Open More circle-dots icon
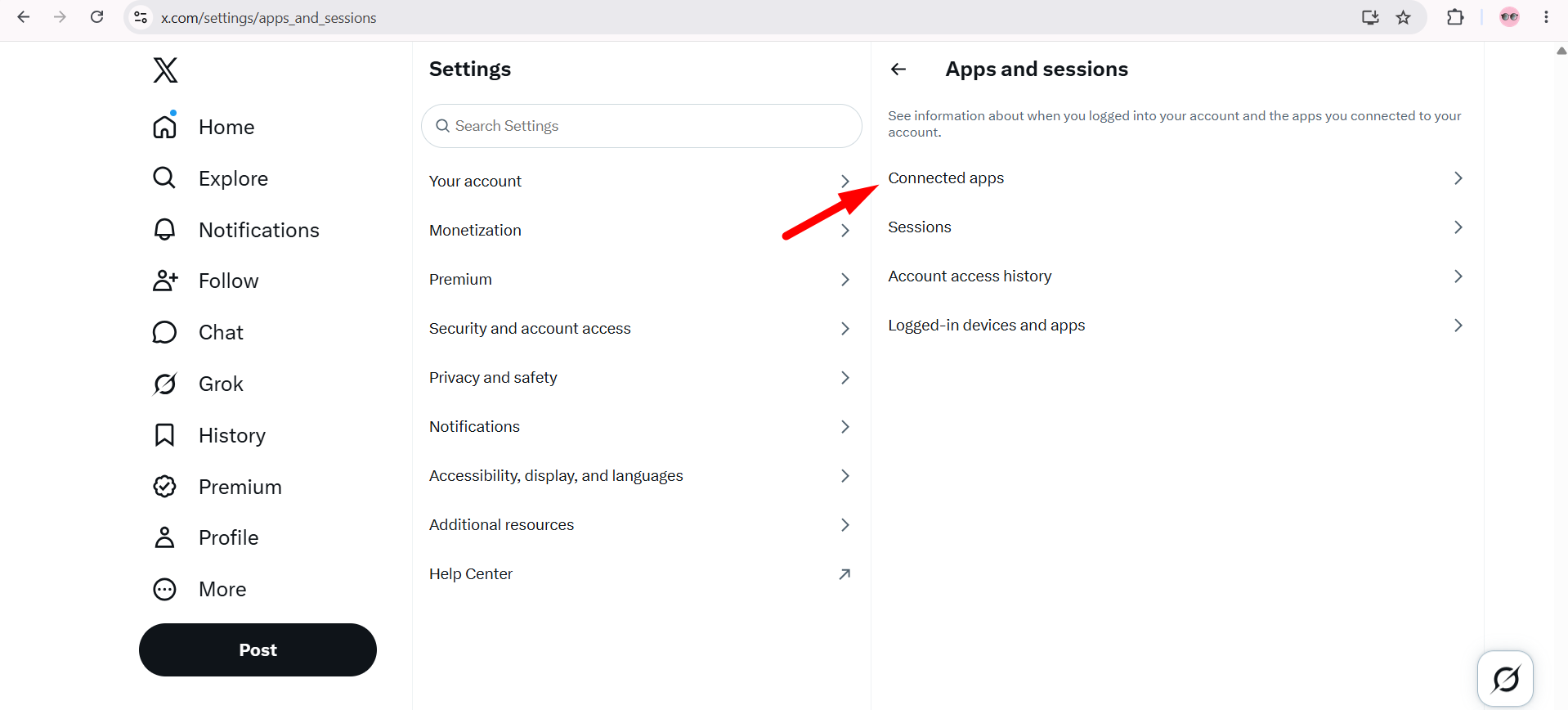Viewport: 1568px width, 710px height. 164,589
